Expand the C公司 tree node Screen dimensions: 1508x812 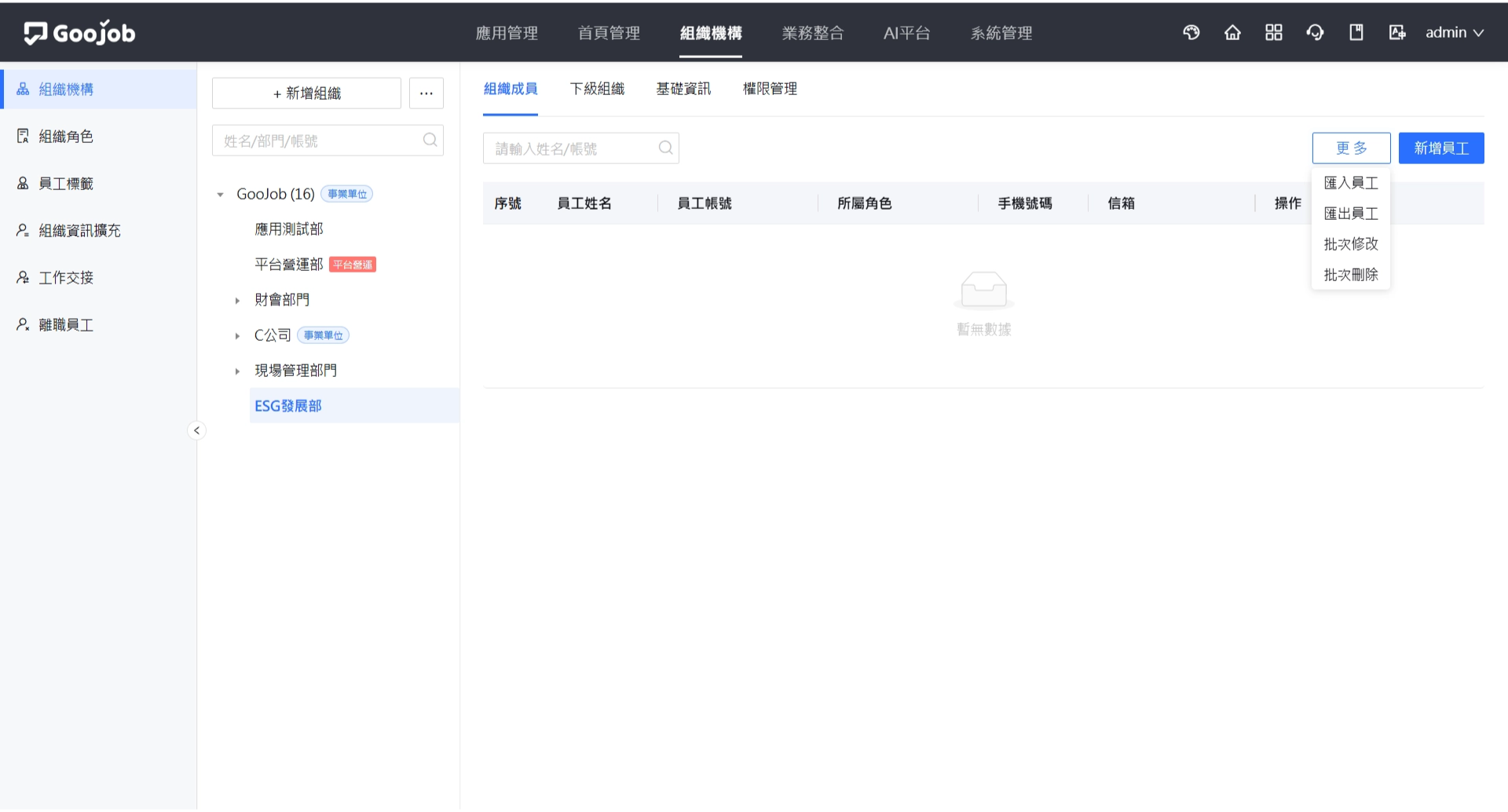tap(237, 335)
